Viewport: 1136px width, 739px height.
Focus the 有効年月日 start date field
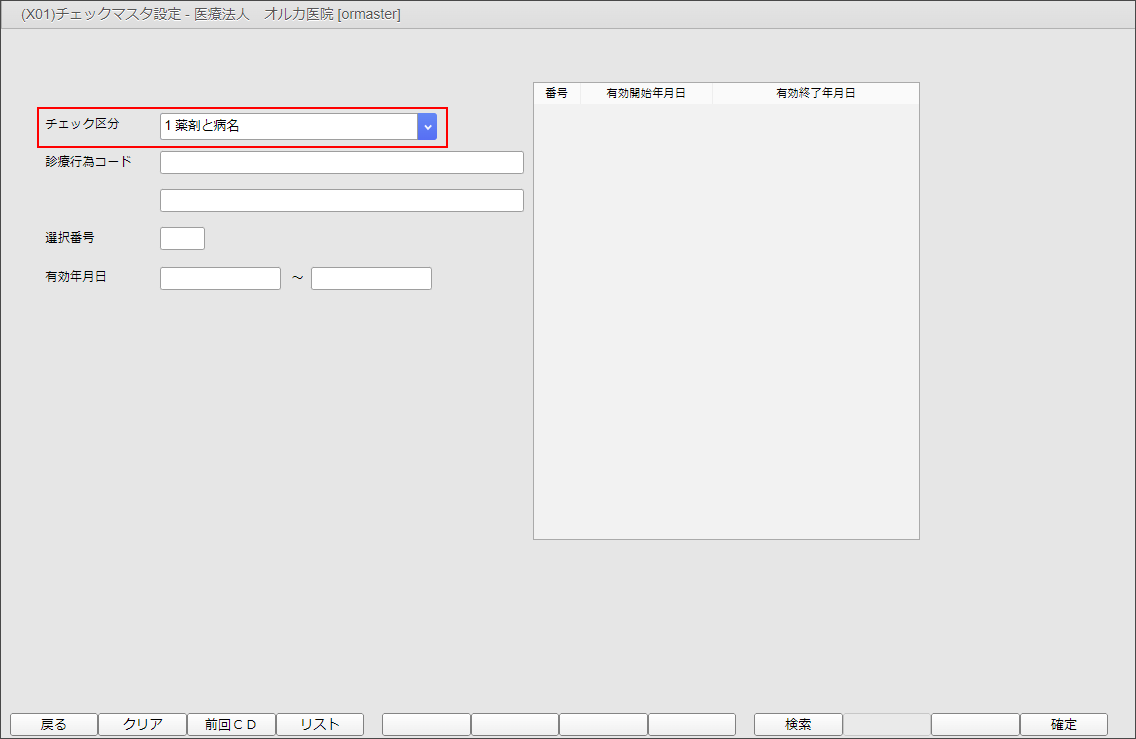pyautogui.click(x=220, y=278)
